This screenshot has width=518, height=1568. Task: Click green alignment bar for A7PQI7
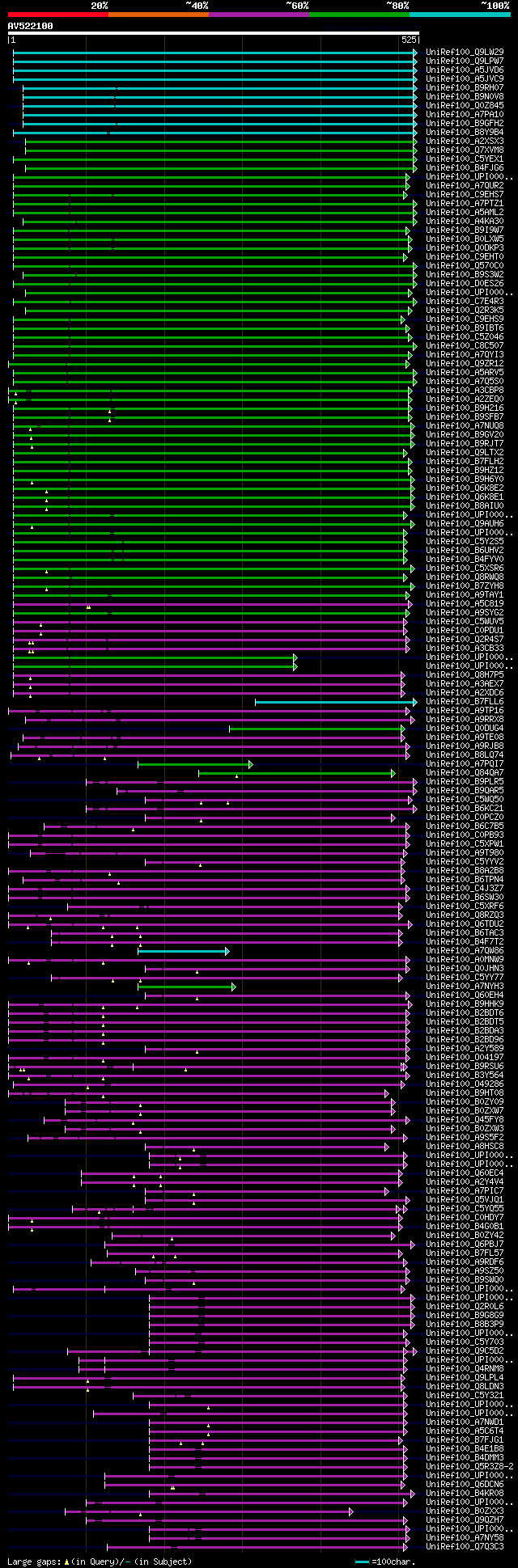coord(195,764)
